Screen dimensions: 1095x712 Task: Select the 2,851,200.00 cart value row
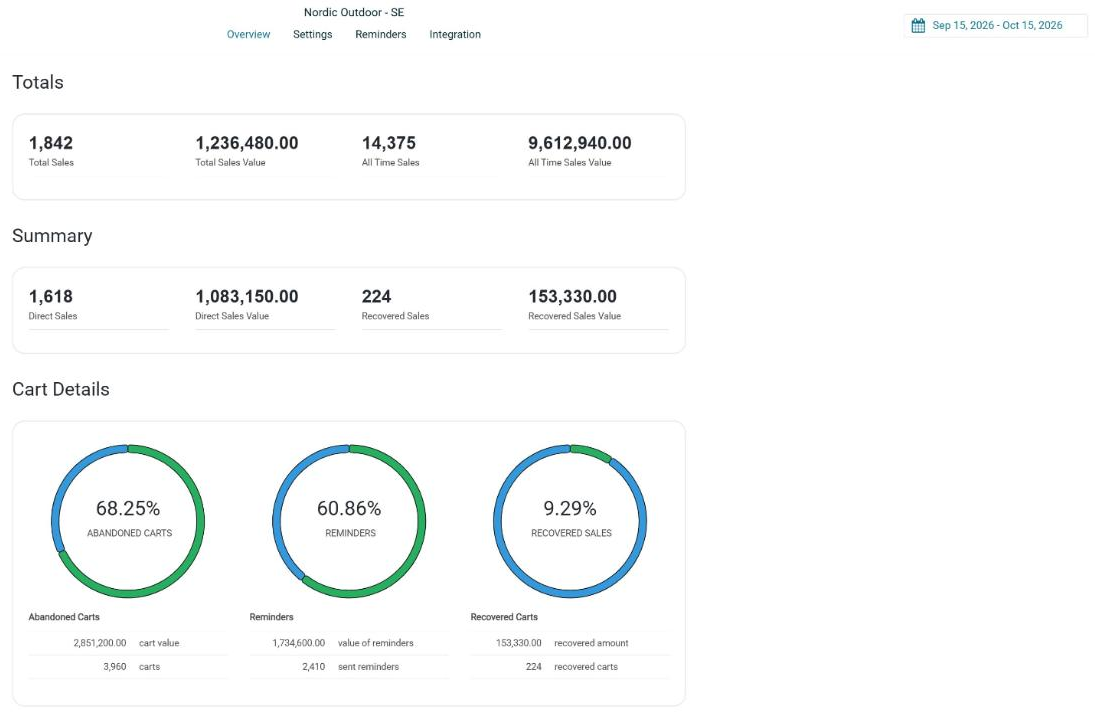[x=128, y=643]
